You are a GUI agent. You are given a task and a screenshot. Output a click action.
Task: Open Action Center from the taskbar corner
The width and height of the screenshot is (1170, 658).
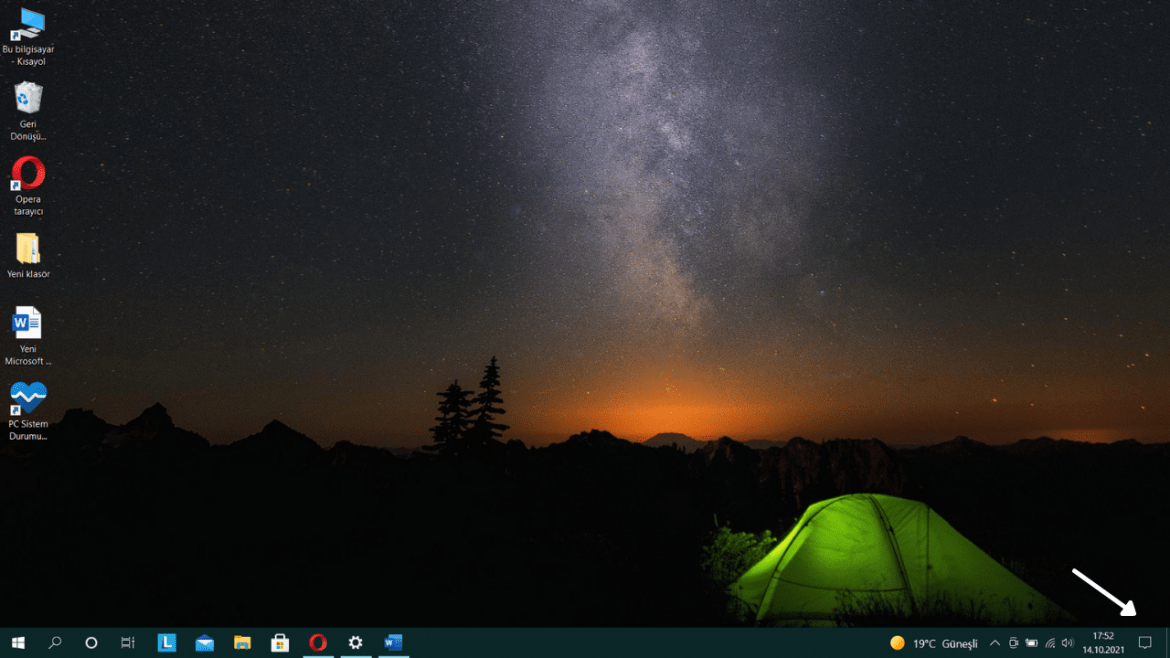(1146, 643)
